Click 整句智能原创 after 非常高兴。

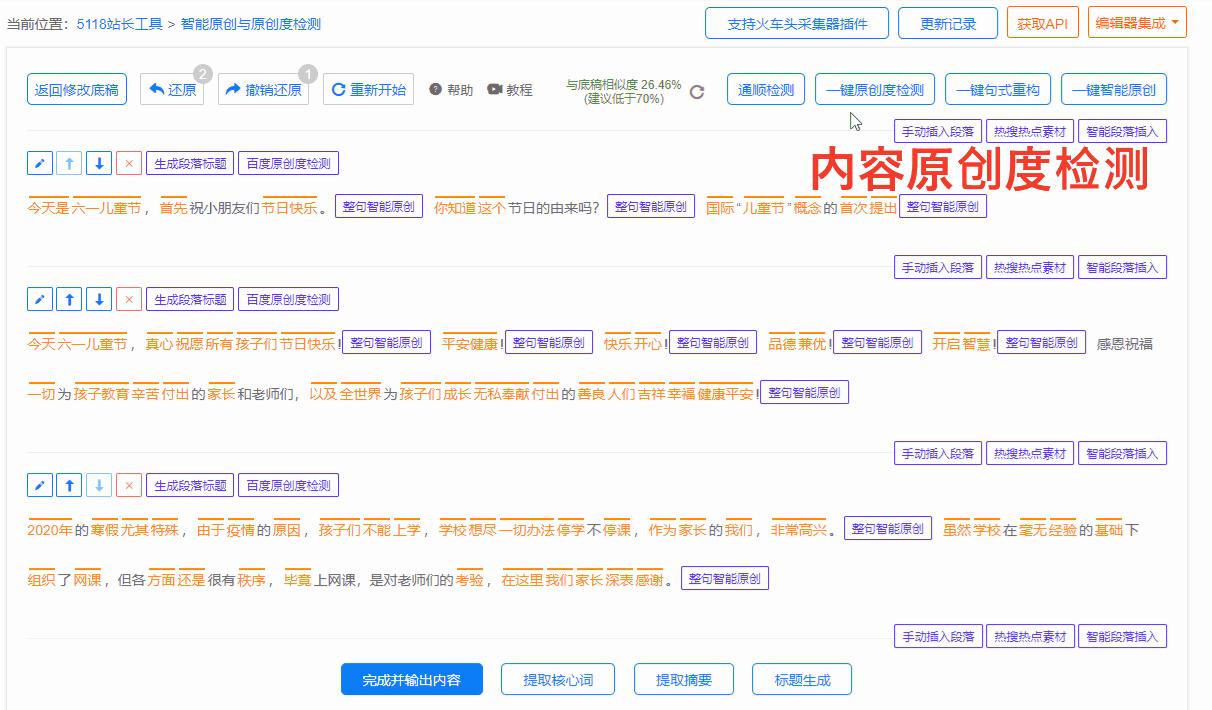[888, 529]
